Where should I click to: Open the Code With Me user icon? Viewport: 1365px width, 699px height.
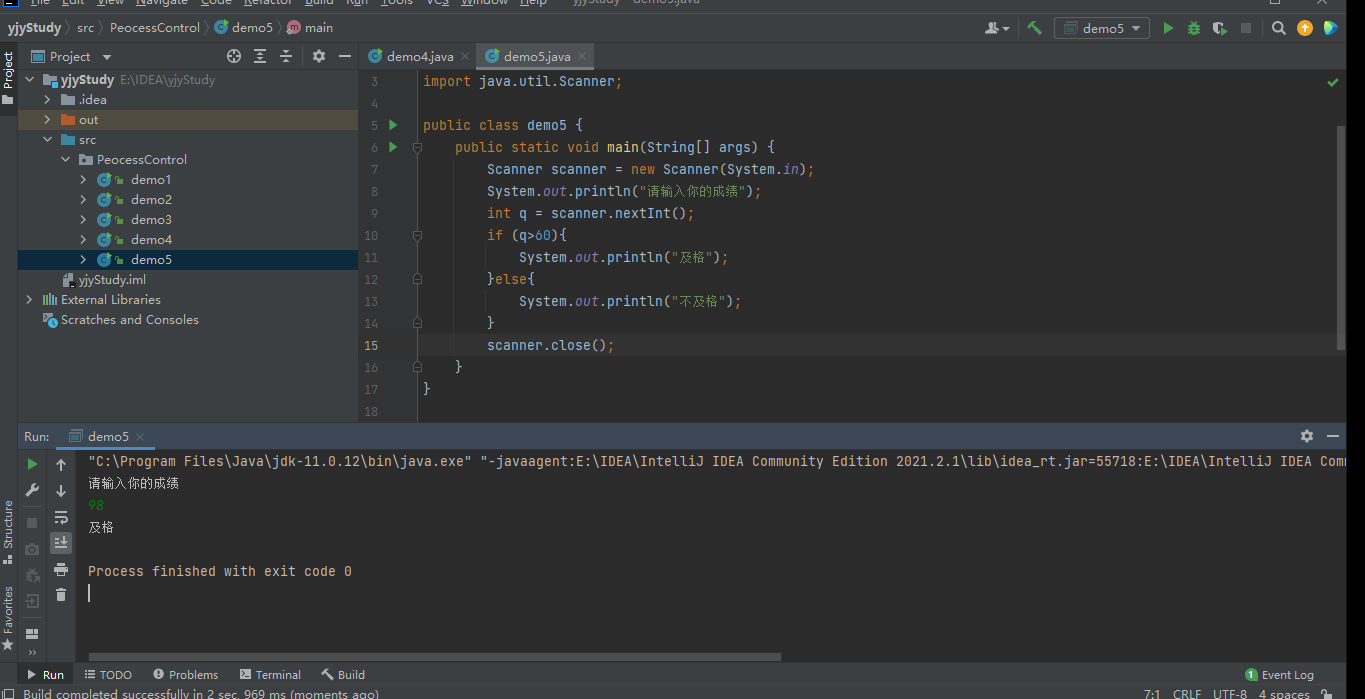(x=997, y=28)
